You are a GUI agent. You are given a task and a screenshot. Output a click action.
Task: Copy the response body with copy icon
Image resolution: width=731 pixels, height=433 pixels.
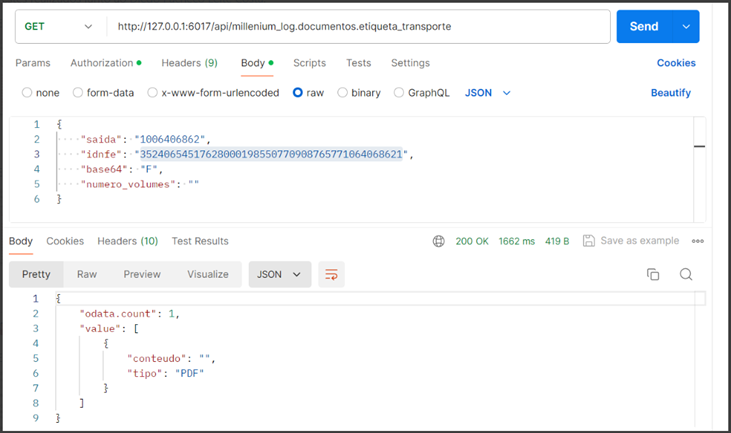653,274
